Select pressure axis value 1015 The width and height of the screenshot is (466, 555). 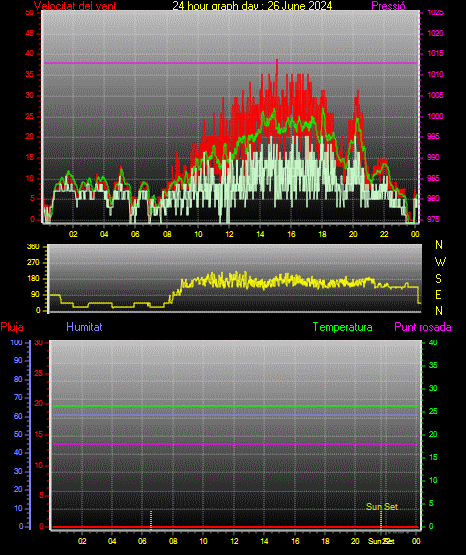435,53
